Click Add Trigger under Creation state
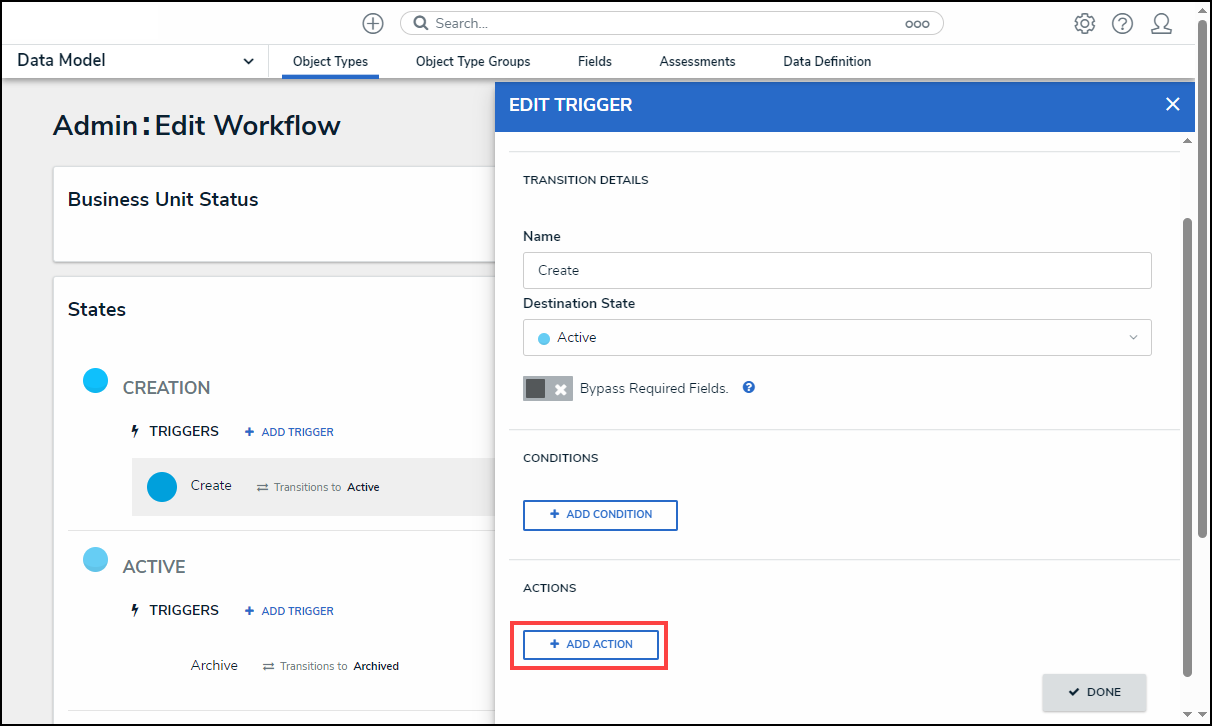The height and width of the screenshot is (726, 1212). [x=289, y=432]
